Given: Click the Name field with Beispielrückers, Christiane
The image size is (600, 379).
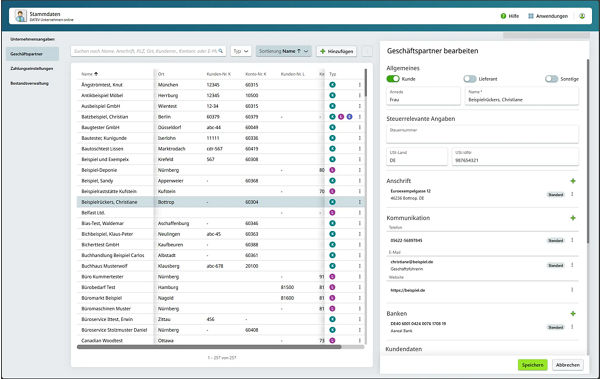Looking at the screenshot, I should 522,96.
